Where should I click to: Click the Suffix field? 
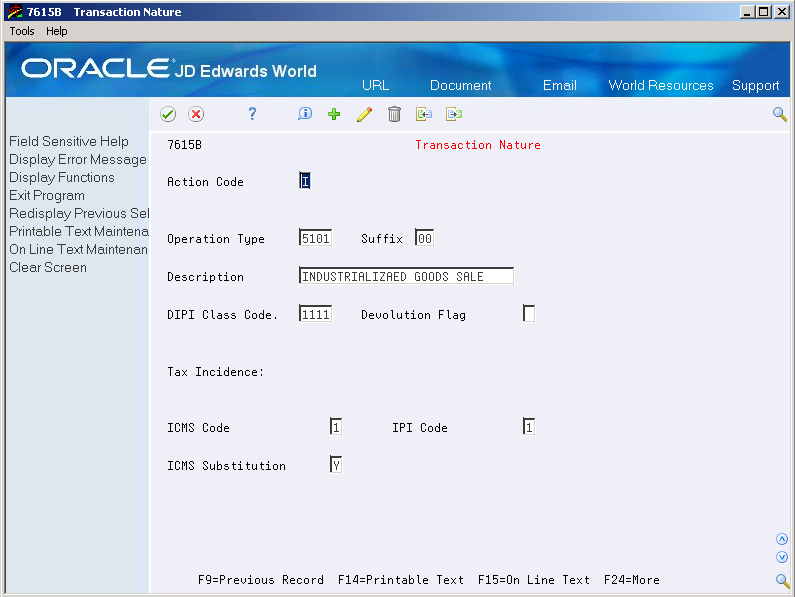coord(424,238)
